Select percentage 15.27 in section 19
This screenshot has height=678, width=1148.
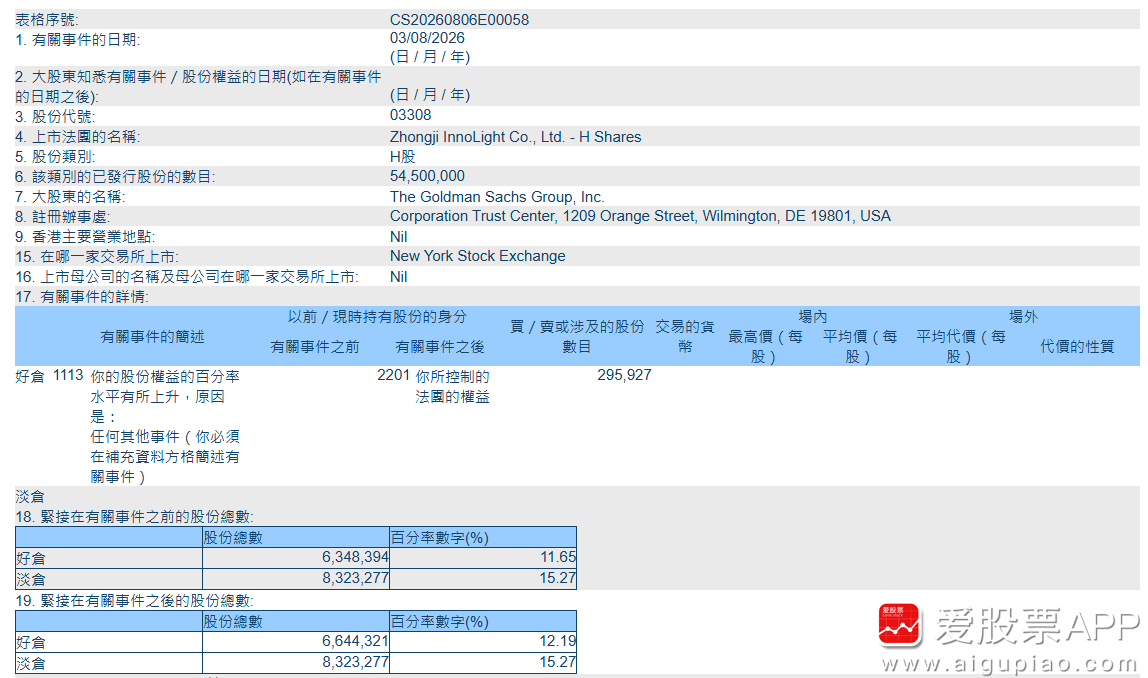pos(558,662)
